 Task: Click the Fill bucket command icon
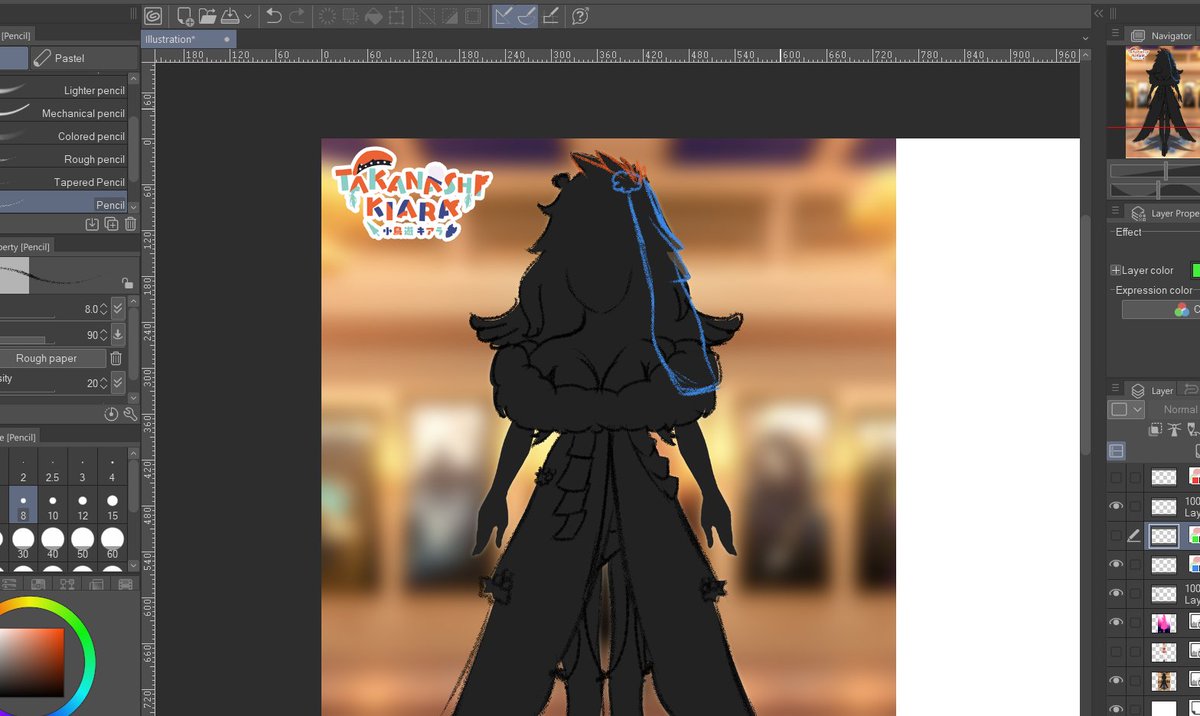[373, 15]
